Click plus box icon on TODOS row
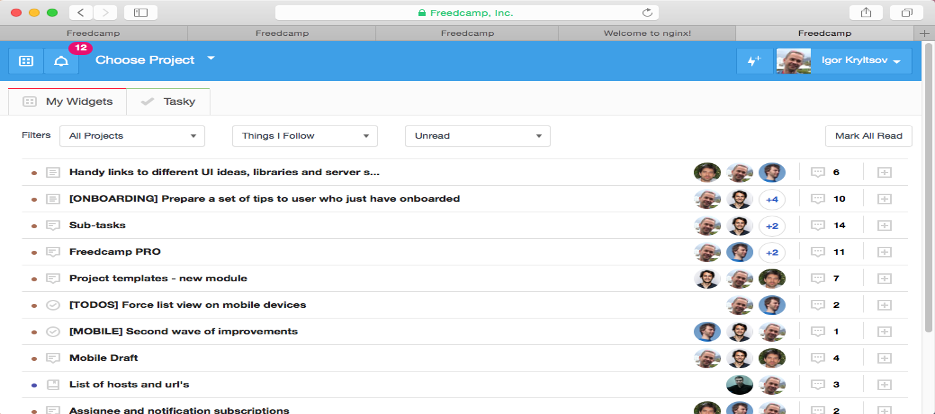Viewport: 935px width, 414px height. (x=884, y=305)
